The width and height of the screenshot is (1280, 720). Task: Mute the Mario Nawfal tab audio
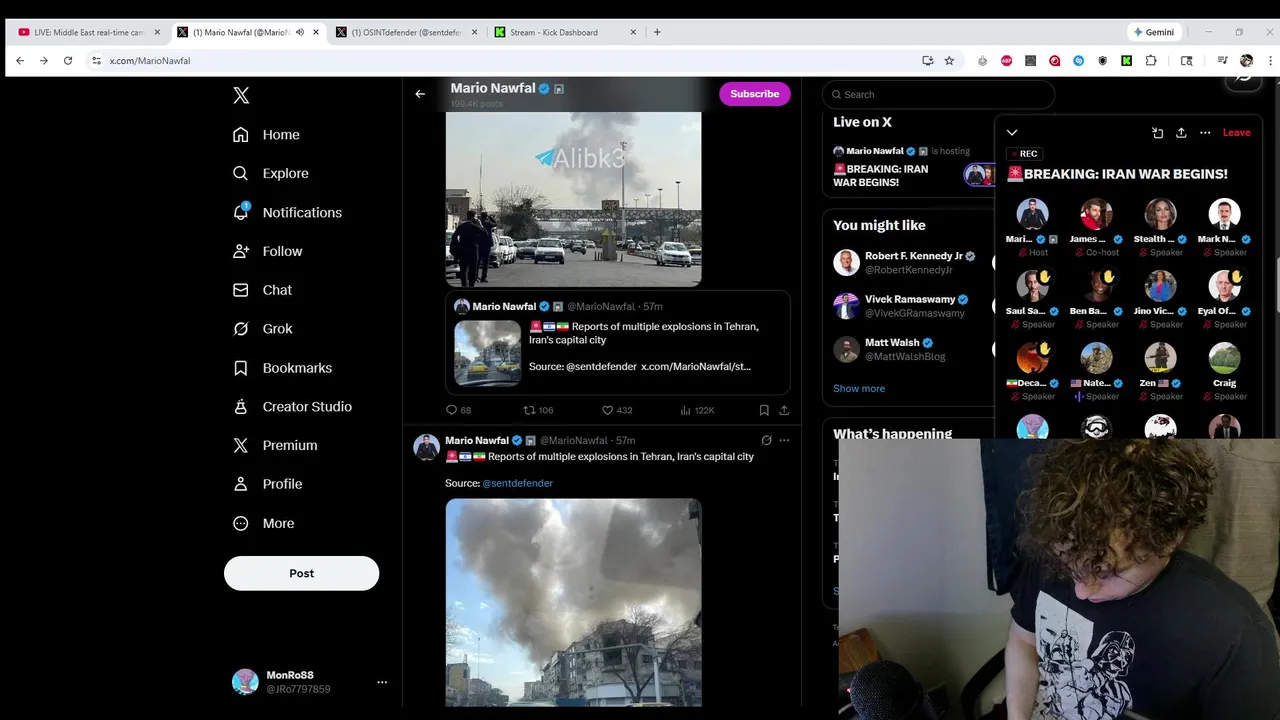pyautogui.click(x=300, y=32)
